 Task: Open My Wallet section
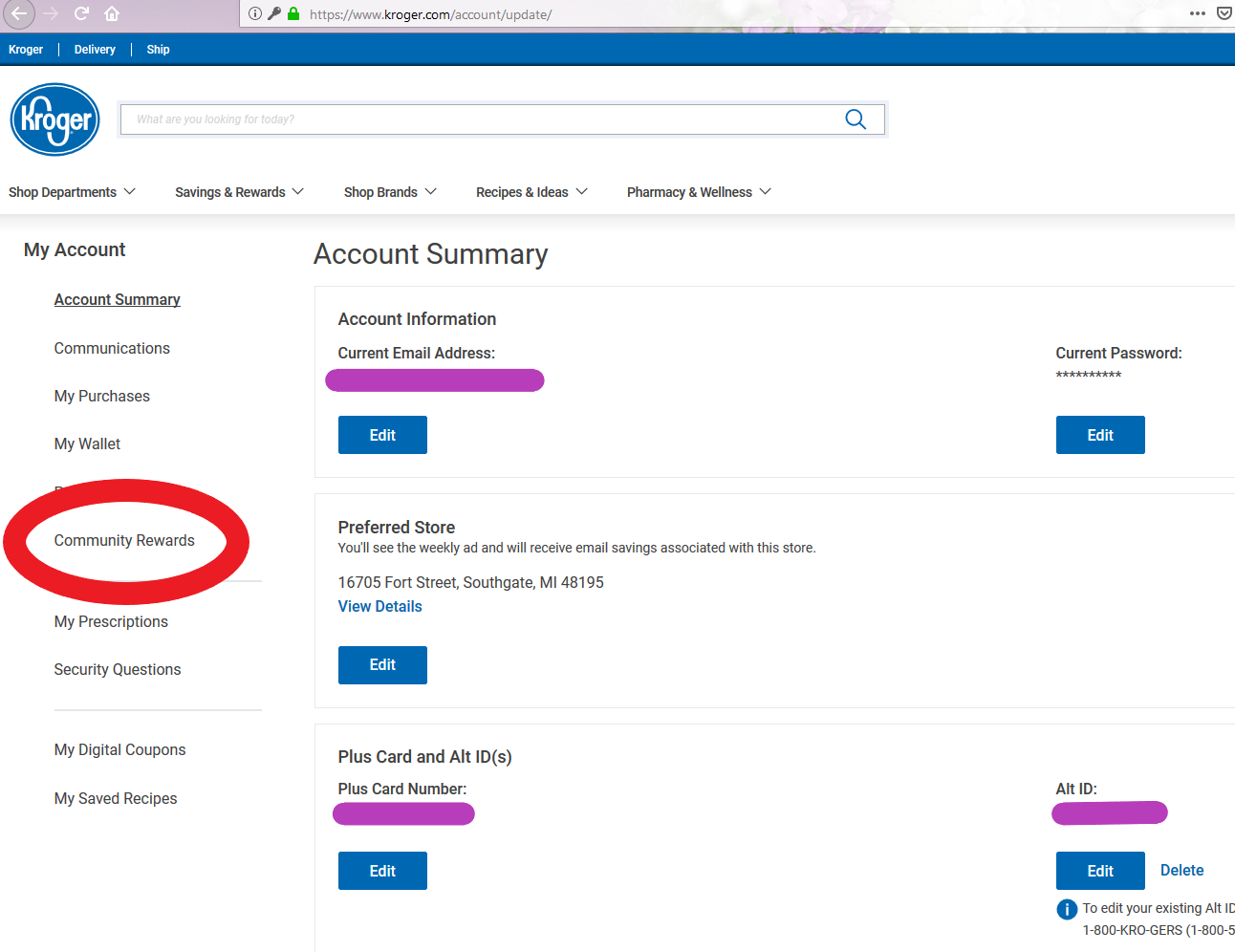click(x=87, y=444)
